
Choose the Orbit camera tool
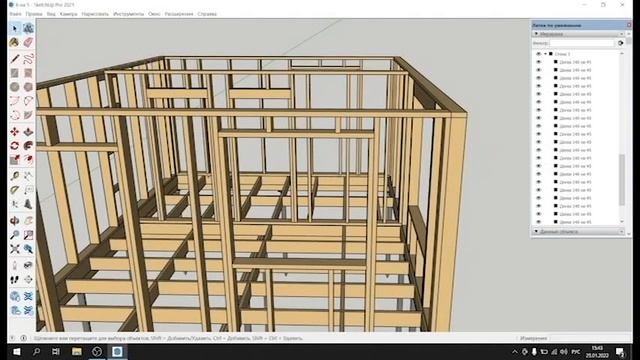(x=15, y=221)
